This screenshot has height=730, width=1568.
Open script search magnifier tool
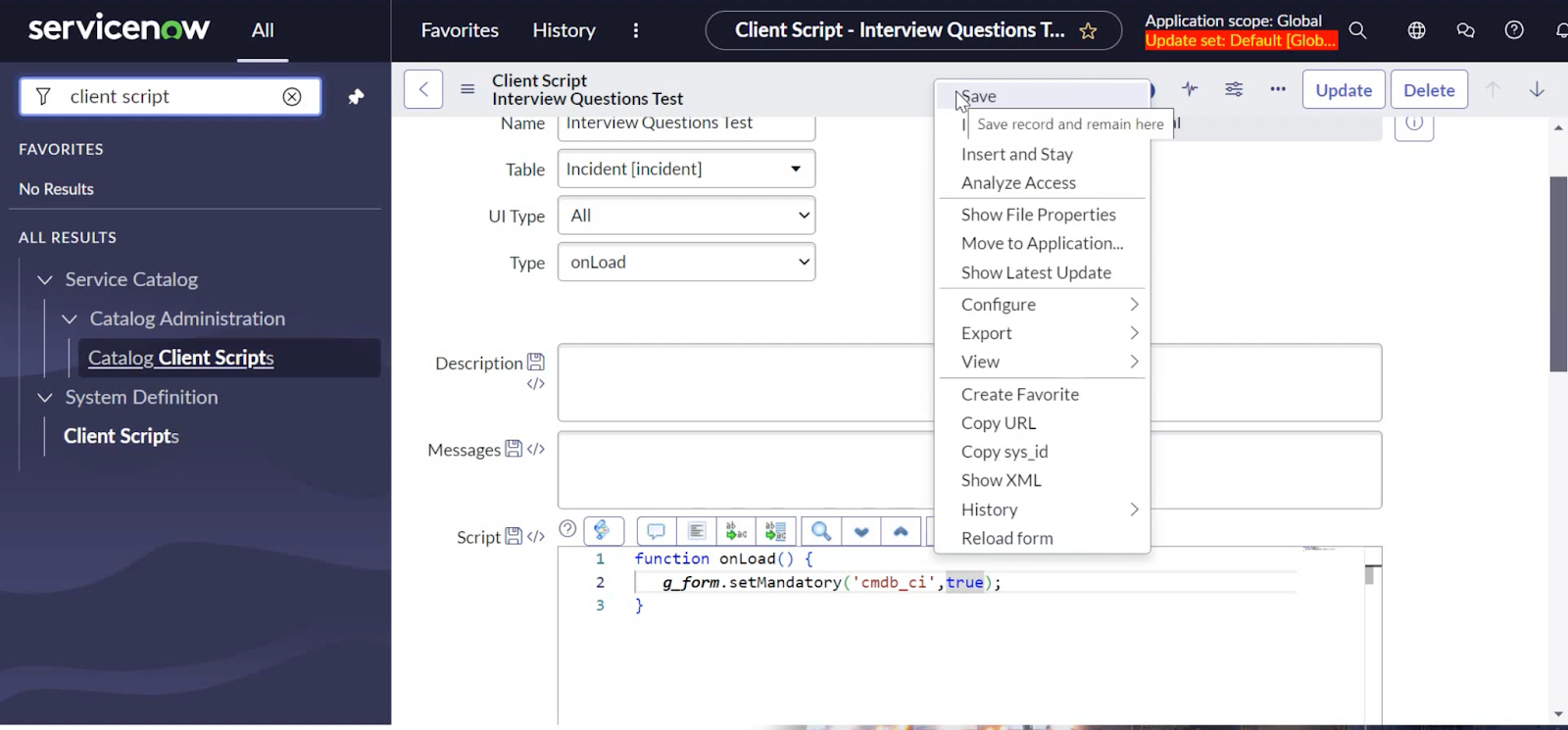pos(821,531)
